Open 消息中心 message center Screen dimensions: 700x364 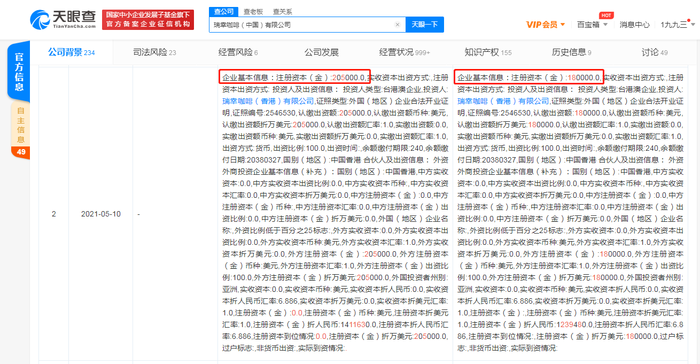[634, 25]
